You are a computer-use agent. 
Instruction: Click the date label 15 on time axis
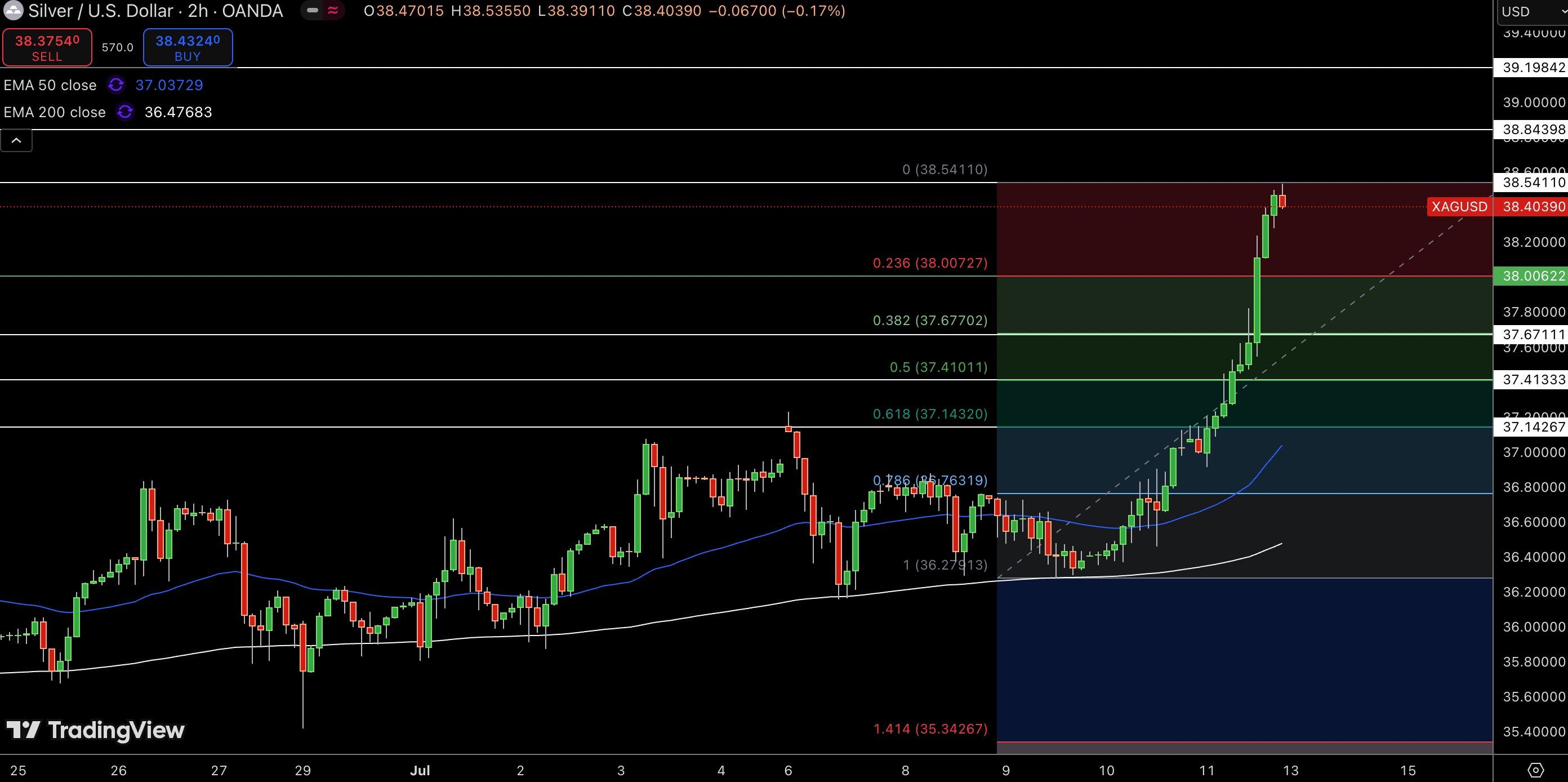tap(1408, 770)
